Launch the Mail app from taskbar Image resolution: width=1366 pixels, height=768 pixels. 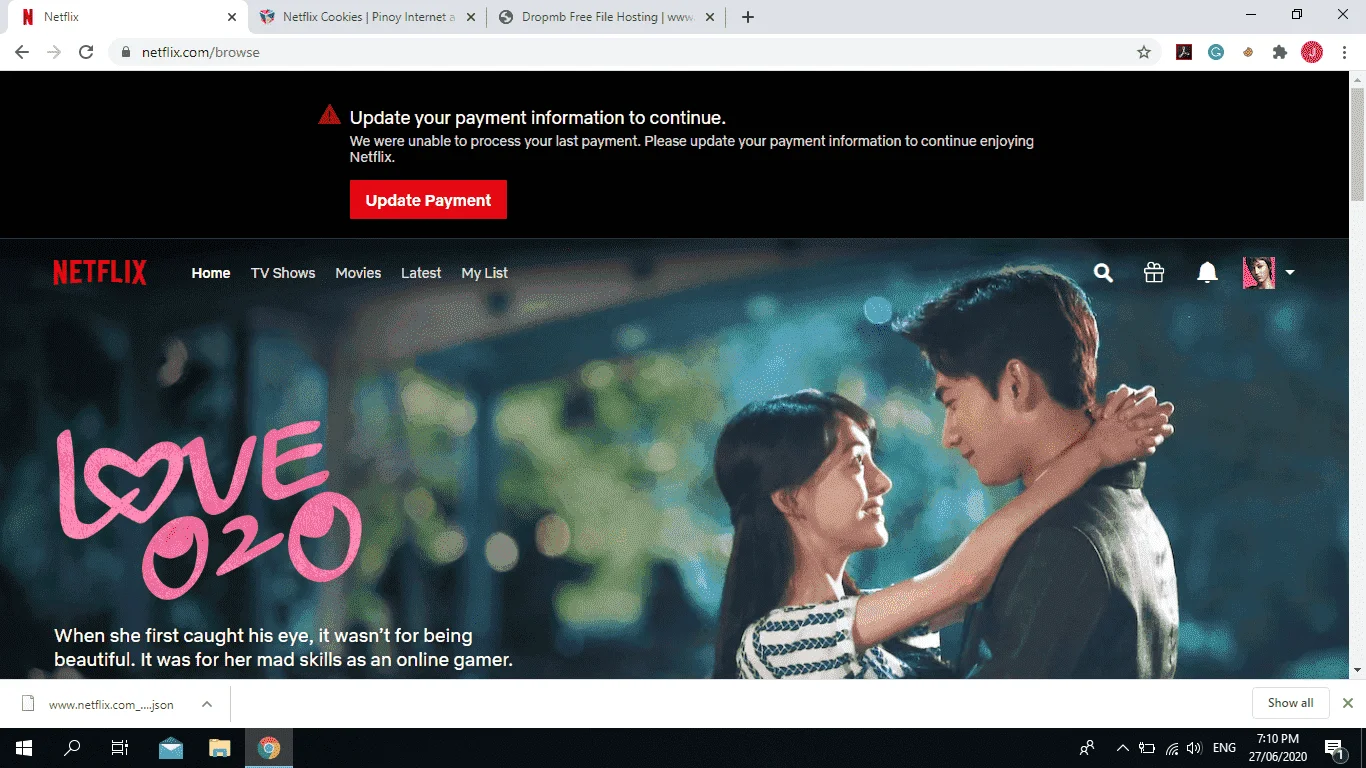tap(171, 748)
